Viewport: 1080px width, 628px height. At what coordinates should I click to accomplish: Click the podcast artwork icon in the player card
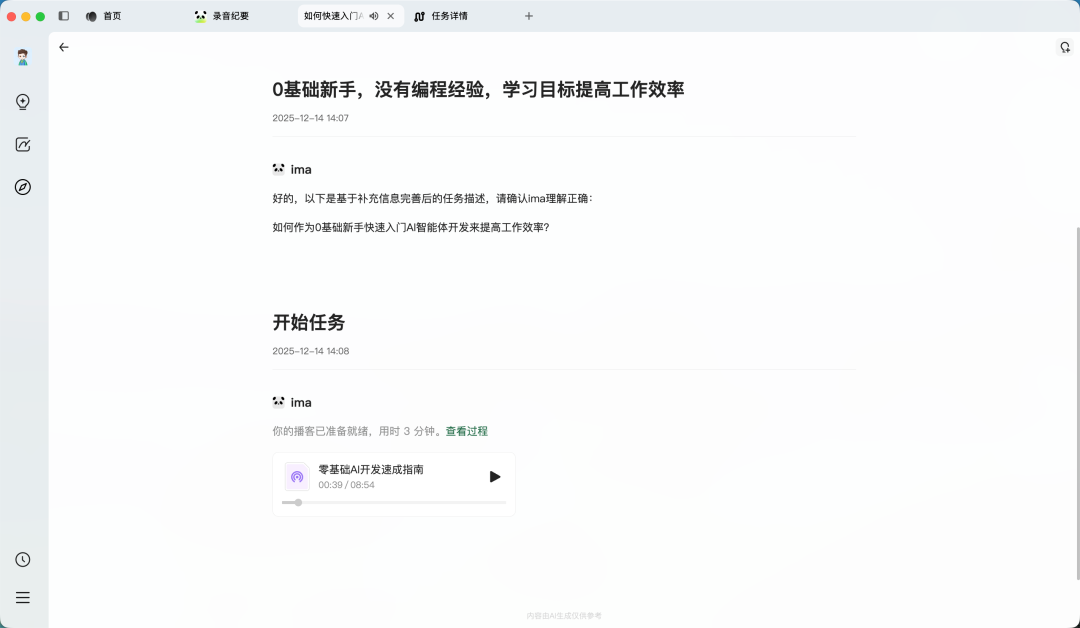tap(296, 476)
